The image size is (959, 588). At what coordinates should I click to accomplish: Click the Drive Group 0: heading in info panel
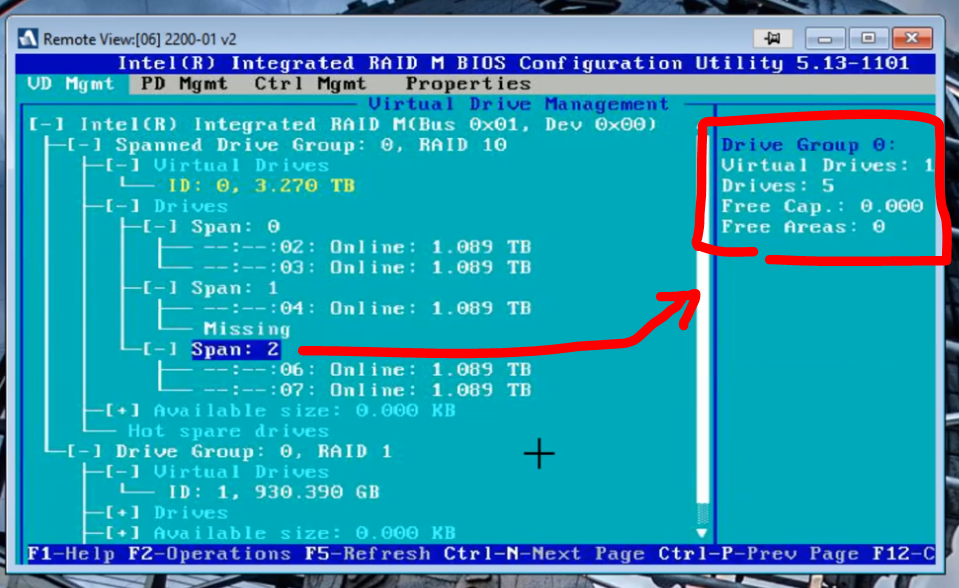(x=809, y=145)
